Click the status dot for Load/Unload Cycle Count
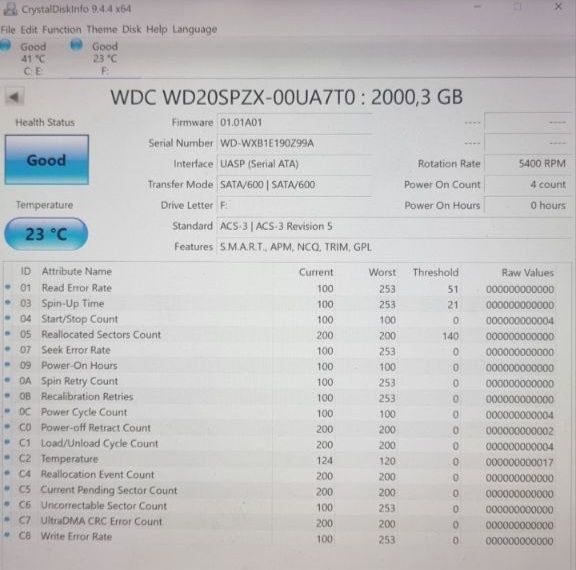 tap(7, 442)
